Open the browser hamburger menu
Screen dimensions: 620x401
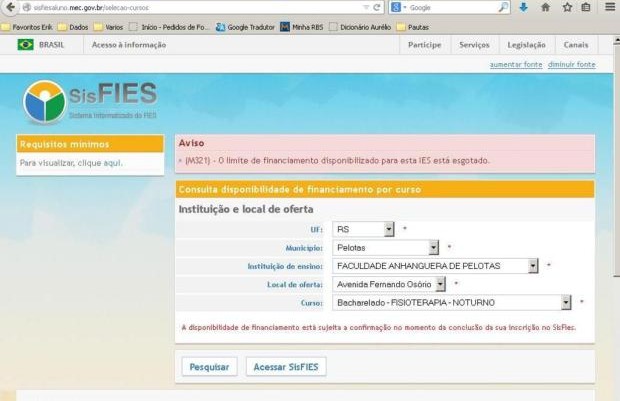pos(610,7)
